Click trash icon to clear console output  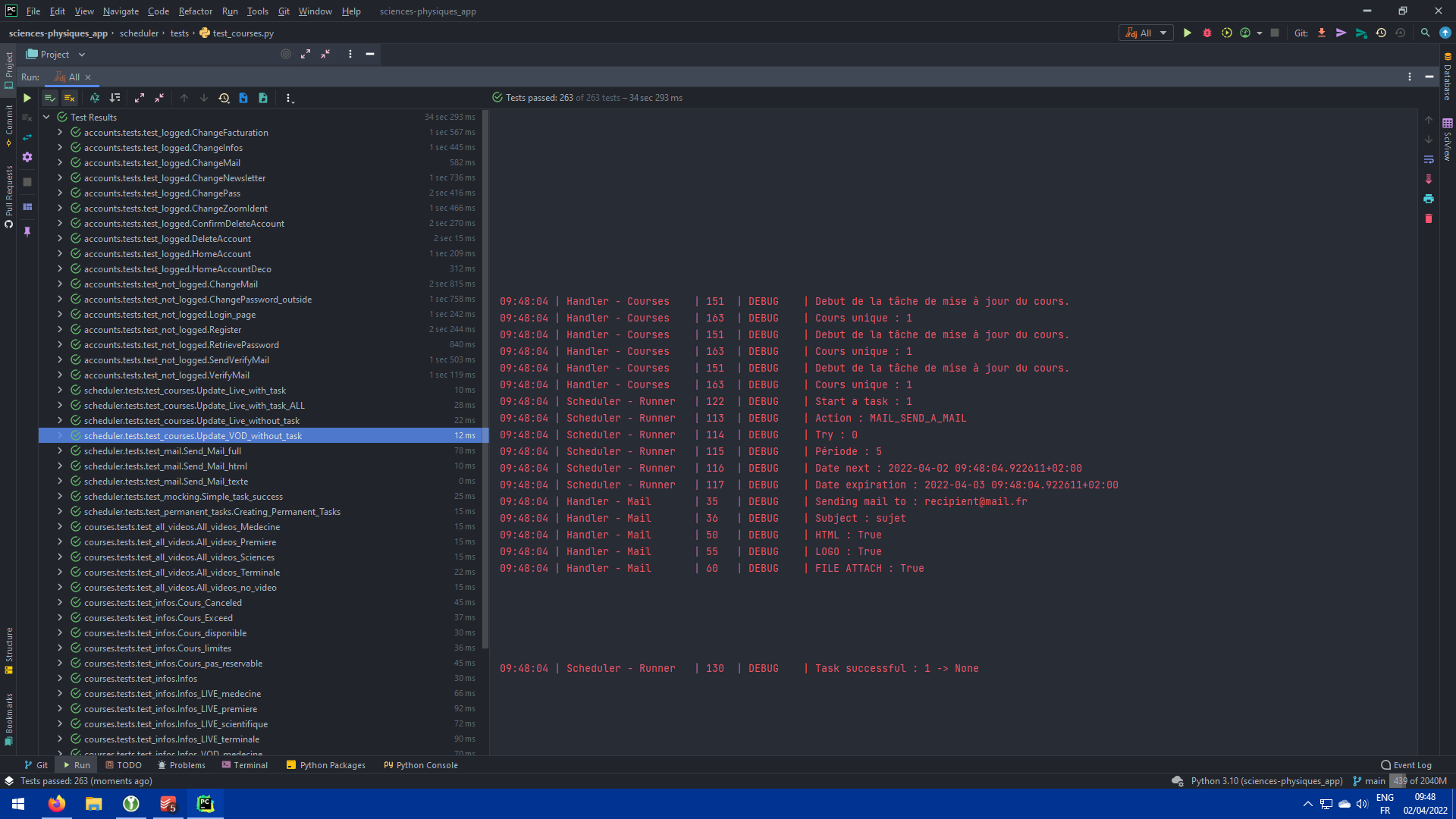pyautogui.click(x=1429, y=218)
